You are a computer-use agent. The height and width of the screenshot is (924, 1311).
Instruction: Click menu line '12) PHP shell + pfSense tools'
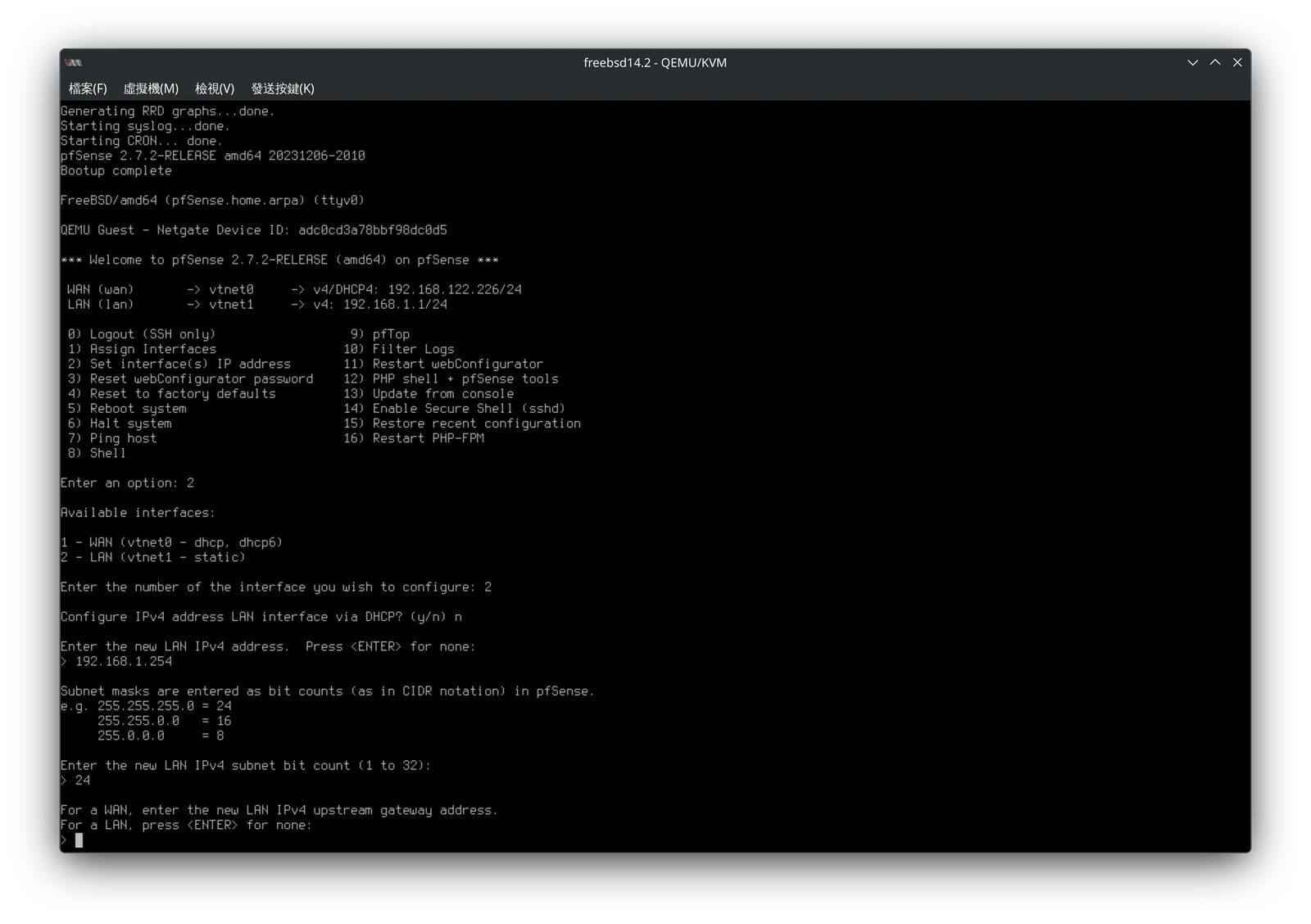451,378
